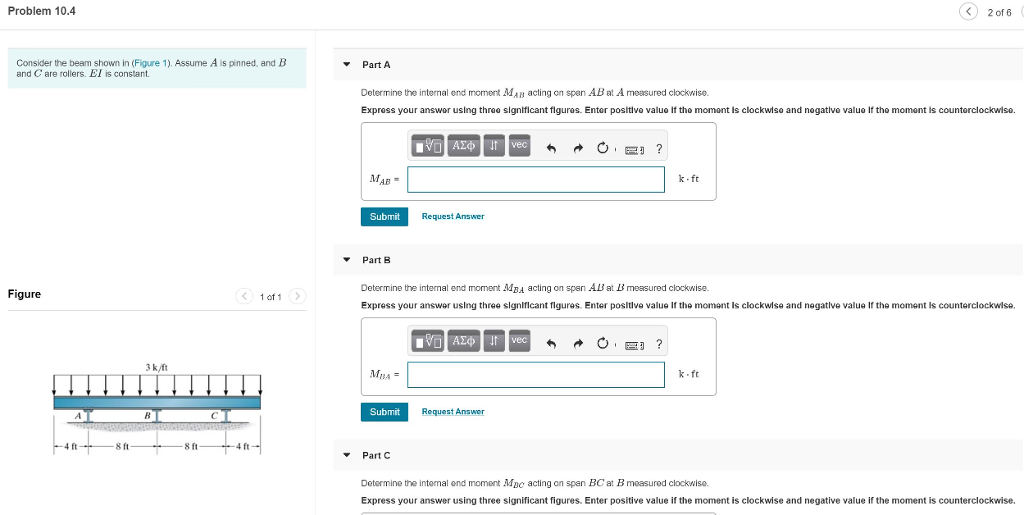1024x515 pixels.
Task: Submit the Part A answer
Action: coord(384,217)
